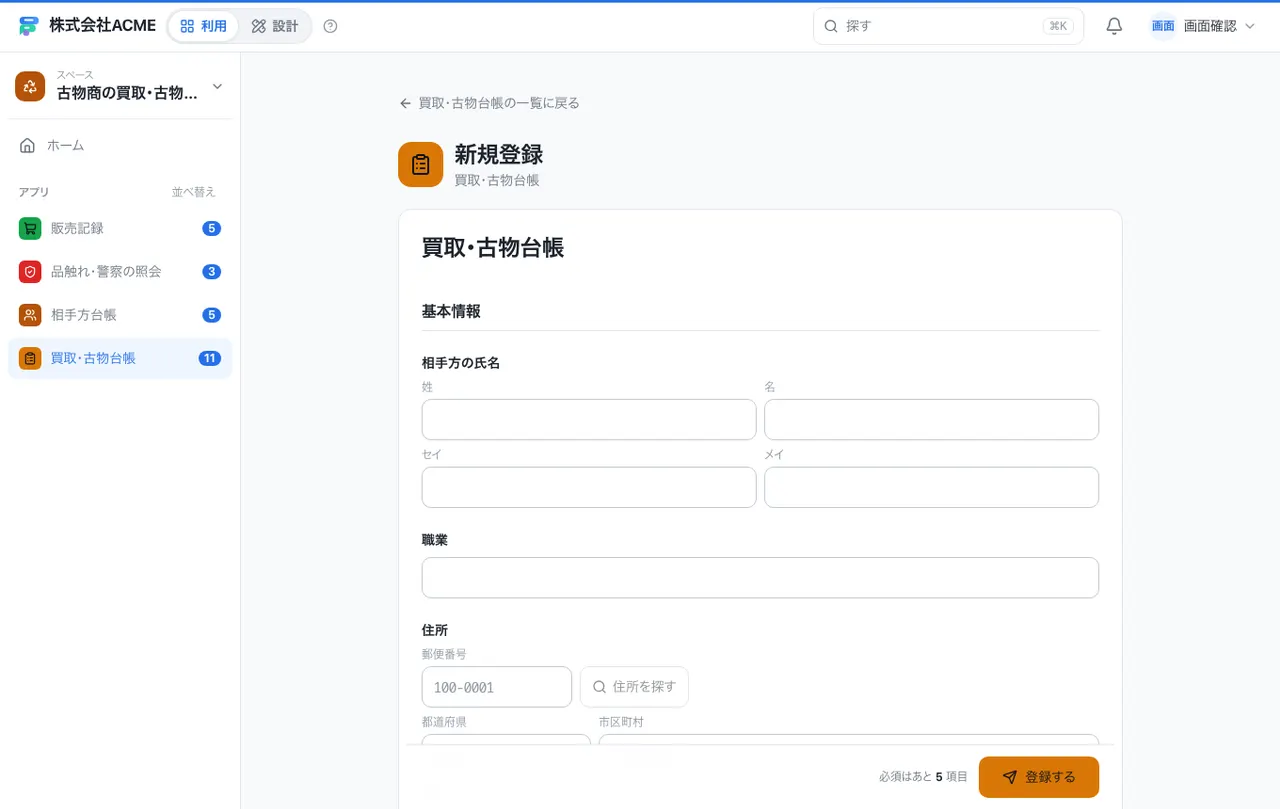Image resolution: width=1280 pixels, height=809 pixels.
Task: Click the 基本情報 section heading
Action: [451, 311]
